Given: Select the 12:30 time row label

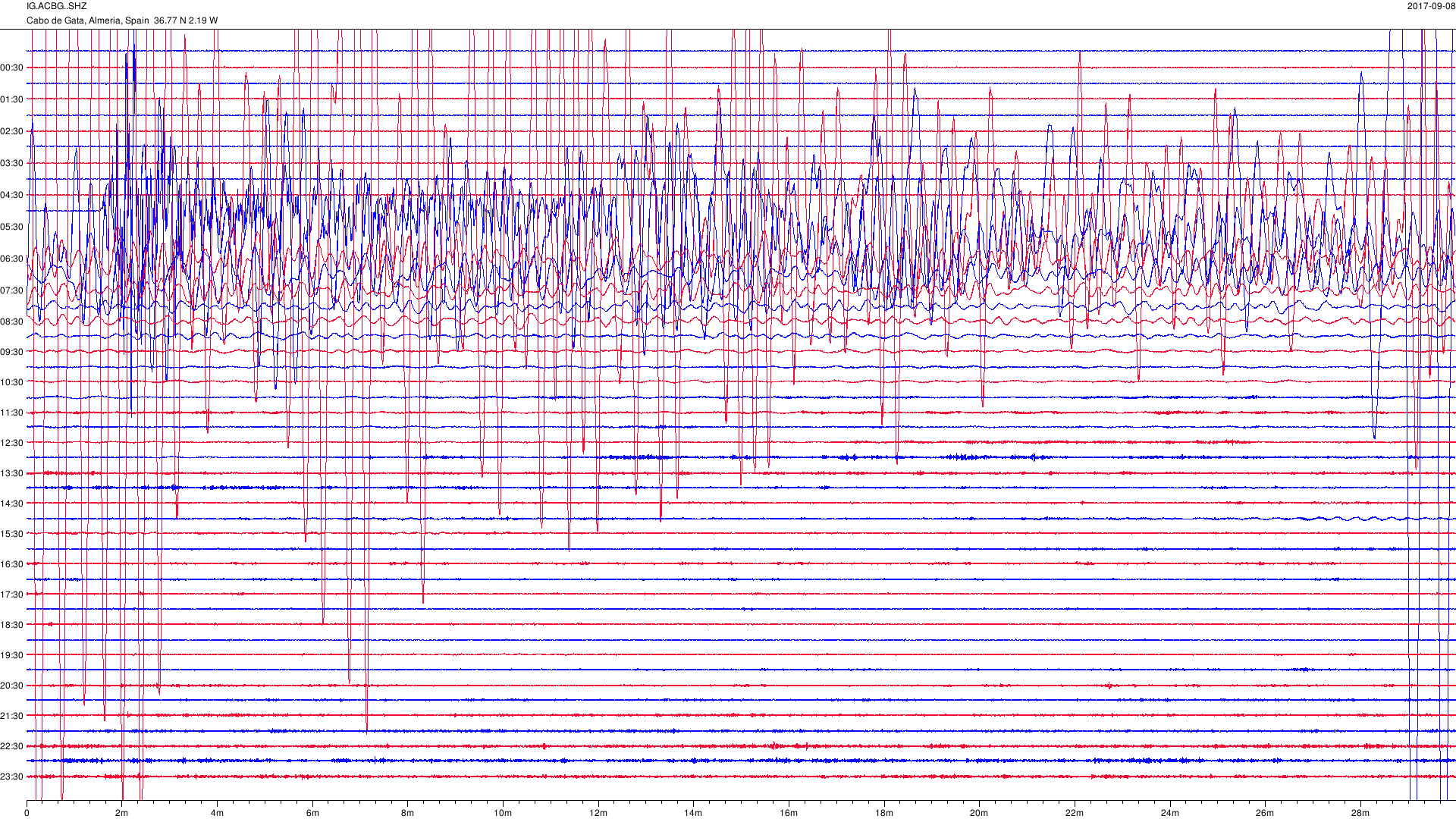Looking at the screenshot, I should (x=12, y=443).
